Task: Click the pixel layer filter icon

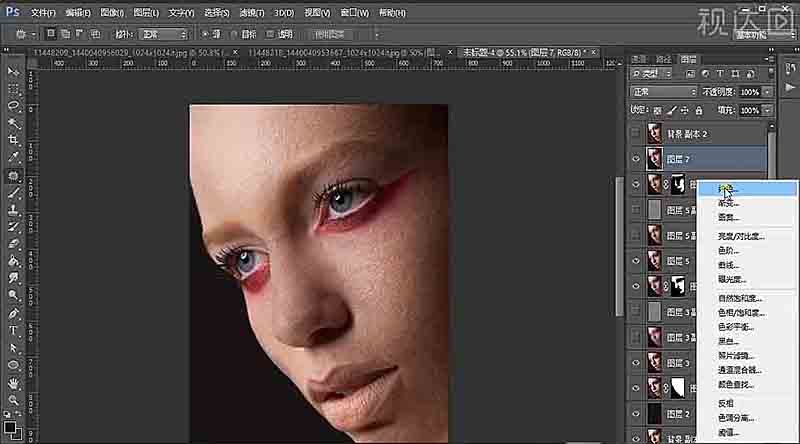Action: pyautogui.click(x=690, y=74)
